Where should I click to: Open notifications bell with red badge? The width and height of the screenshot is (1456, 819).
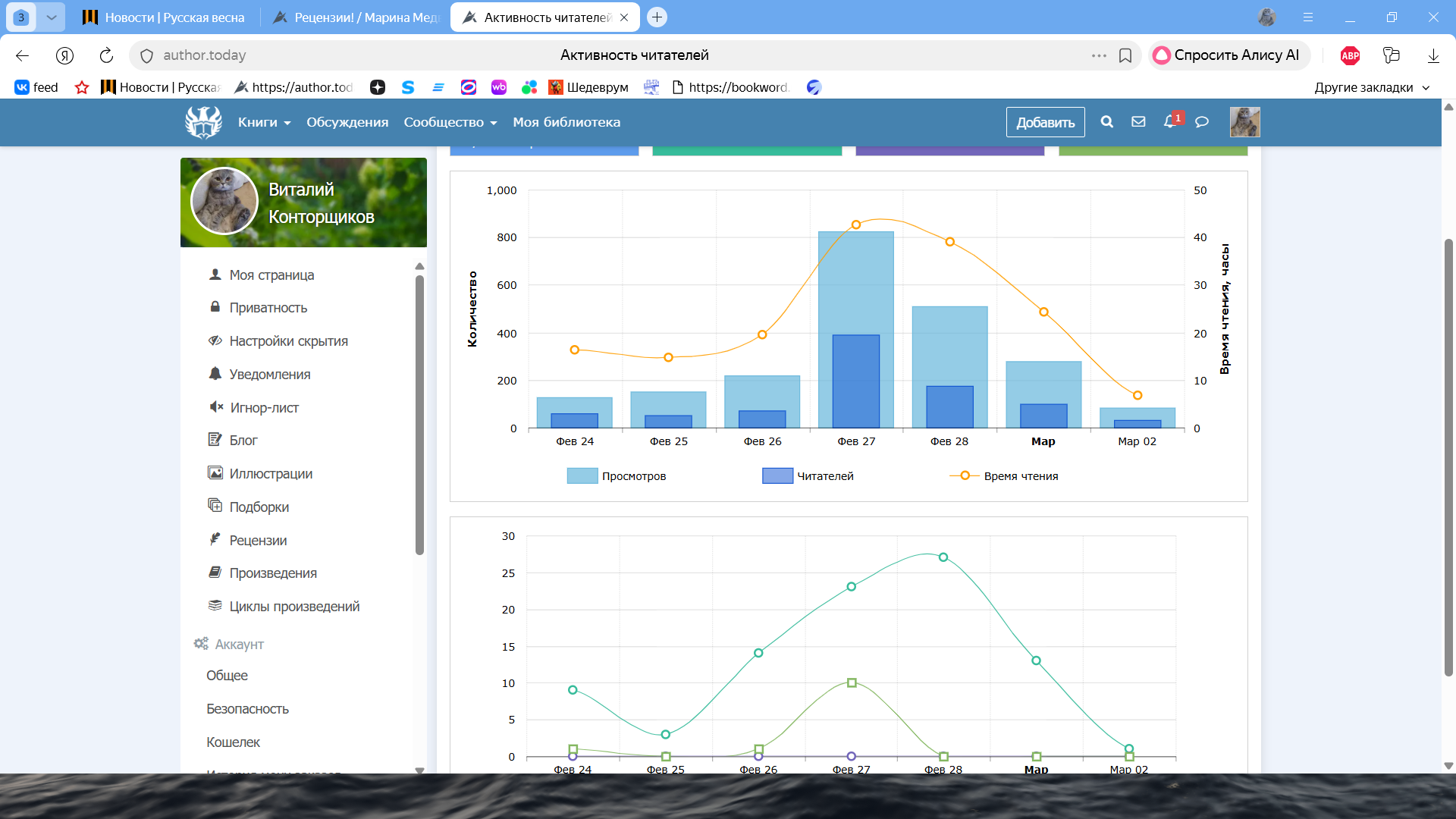click(x=1170, y=122)
